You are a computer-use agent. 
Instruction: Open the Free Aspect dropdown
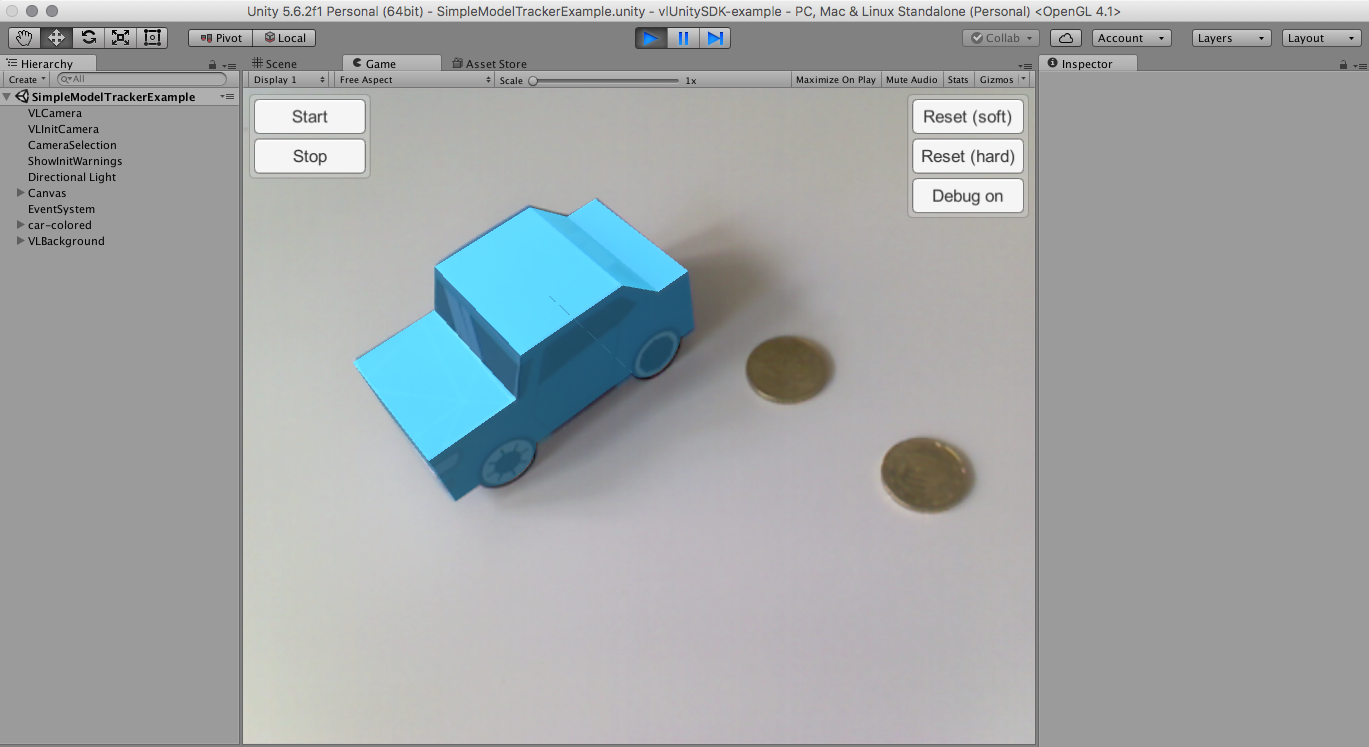click(414, 80)
